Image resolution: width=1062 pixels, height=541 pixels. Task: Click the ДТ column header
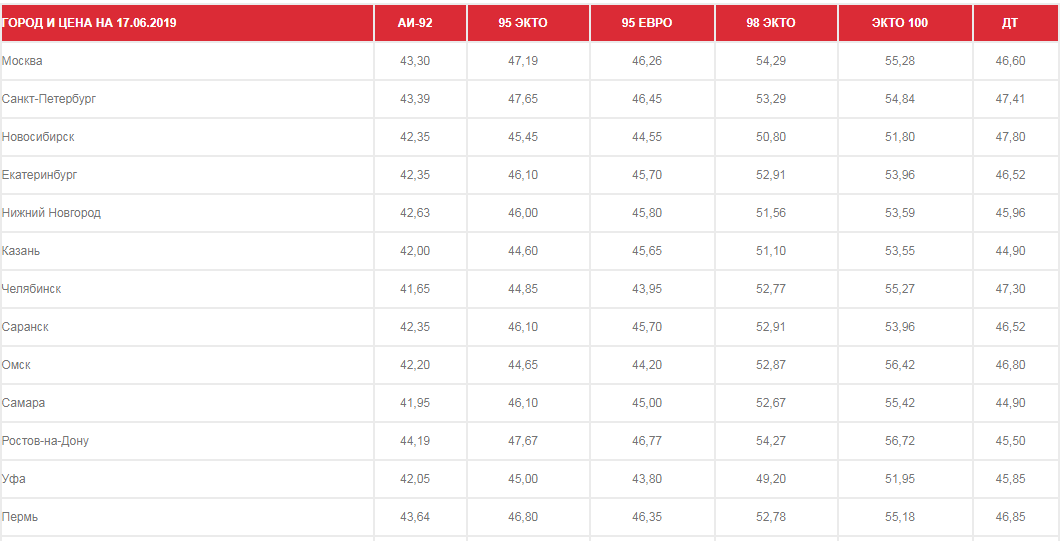(x=1010, y=23)
